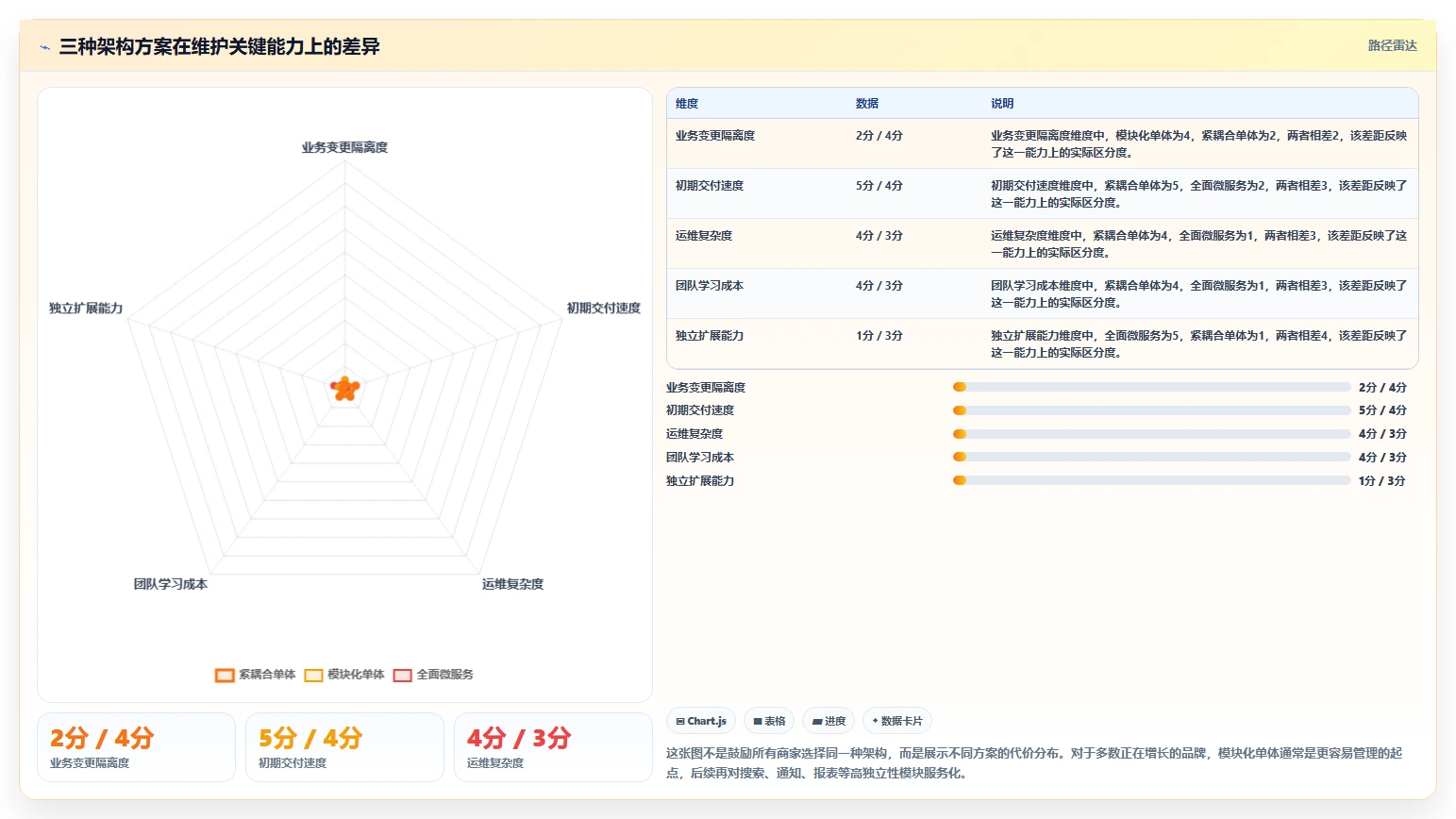This screenshot has height=819, width=1456.
Task: Click the 维度 column header
Action: (687, 104)
